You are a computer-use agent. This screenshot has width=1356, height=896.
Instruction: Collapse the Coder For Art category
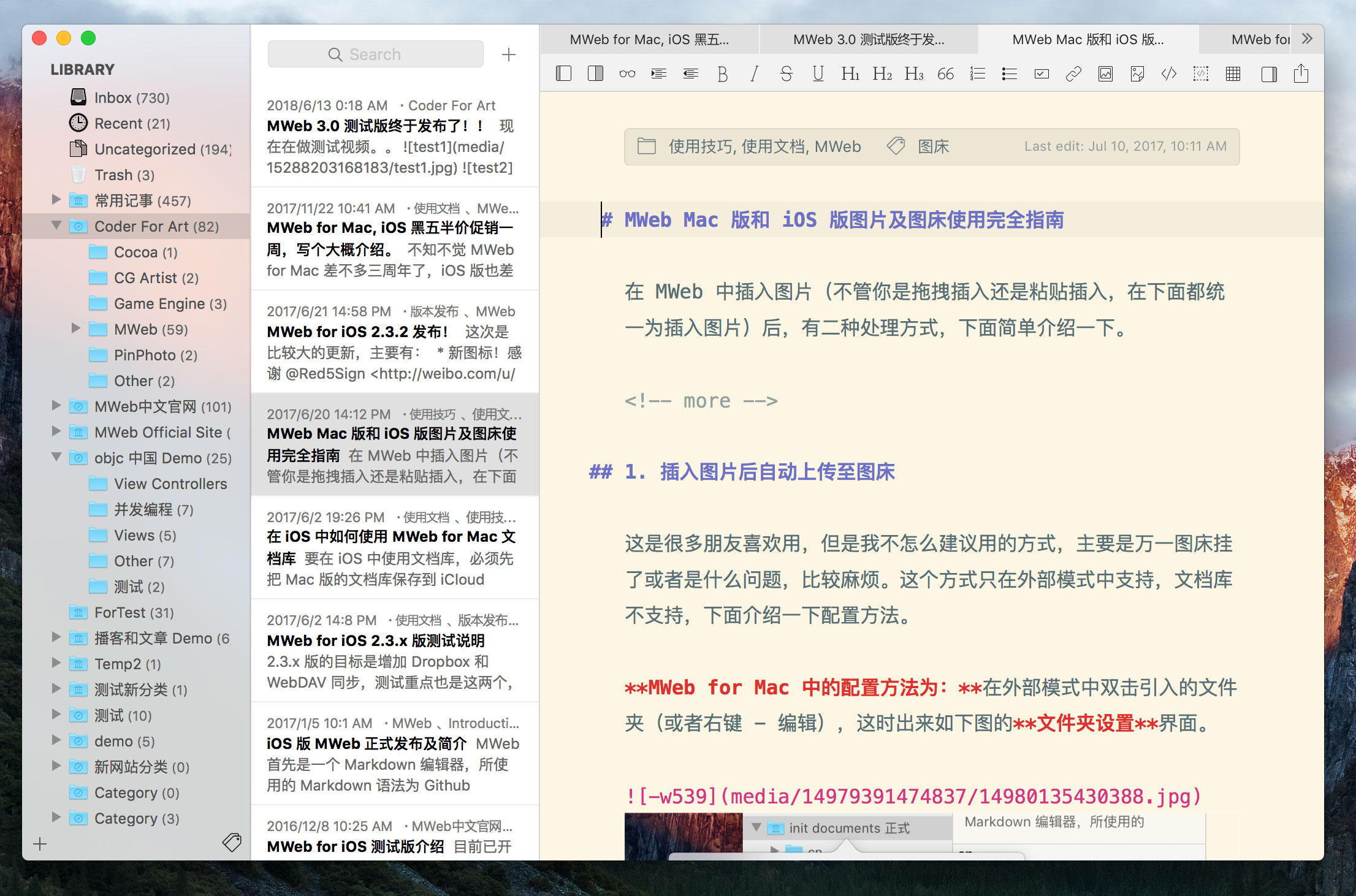56,226
